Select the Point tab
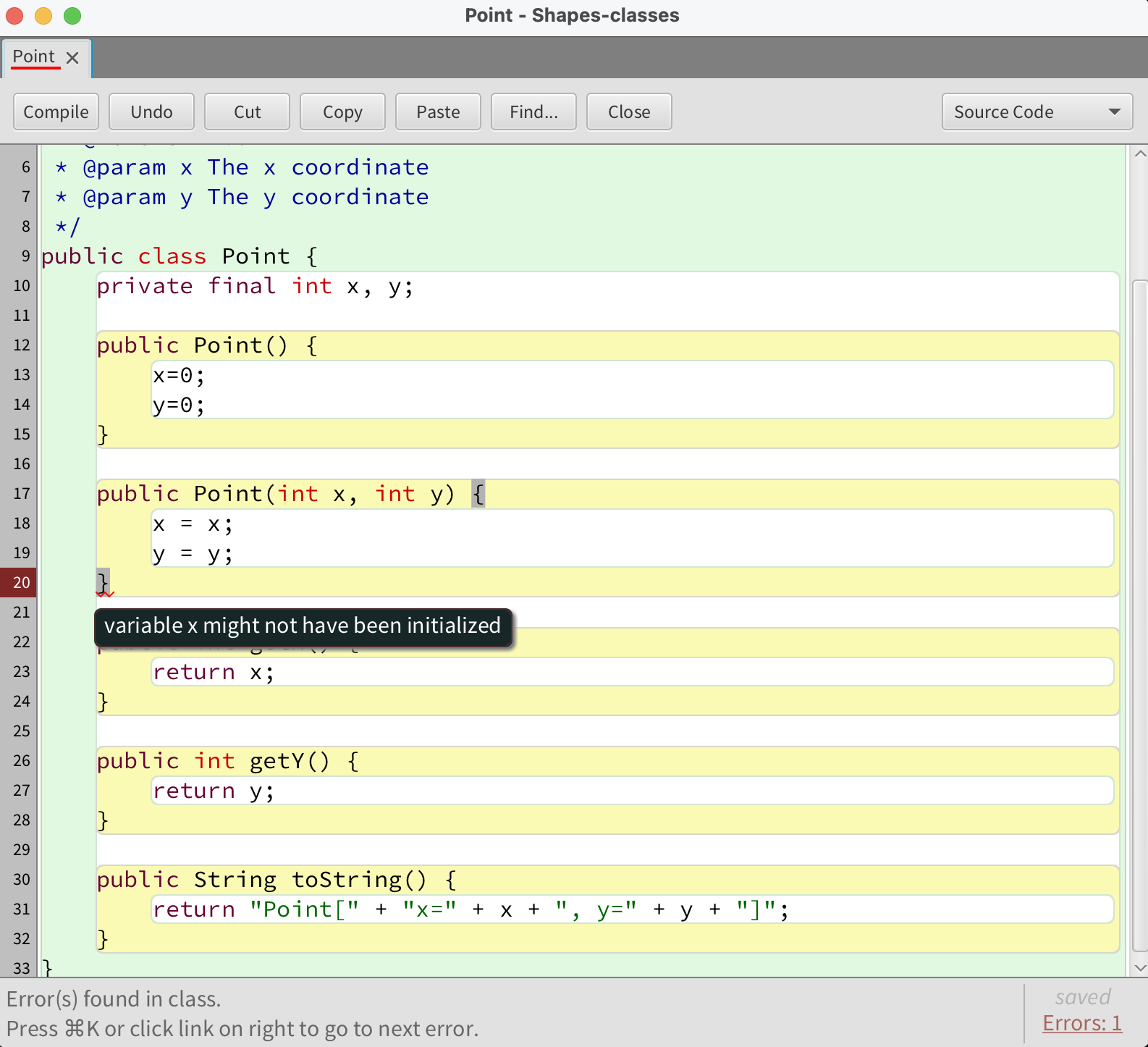 pyautogui.click(x=34, y=57)
